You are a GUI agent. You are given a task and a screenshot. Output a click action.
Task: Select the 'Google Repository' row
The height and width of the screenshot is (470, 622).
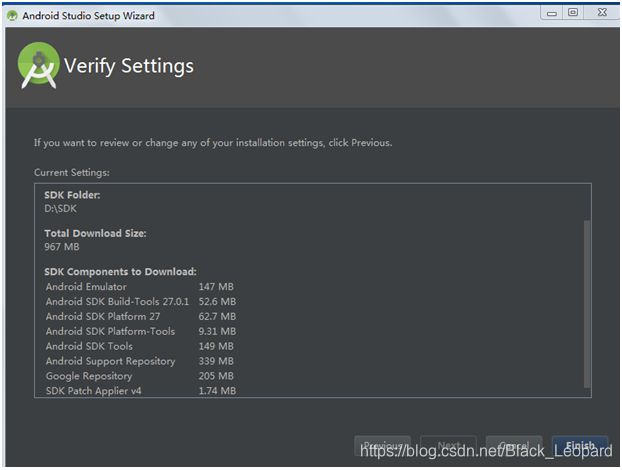click(x=140, y=376)
